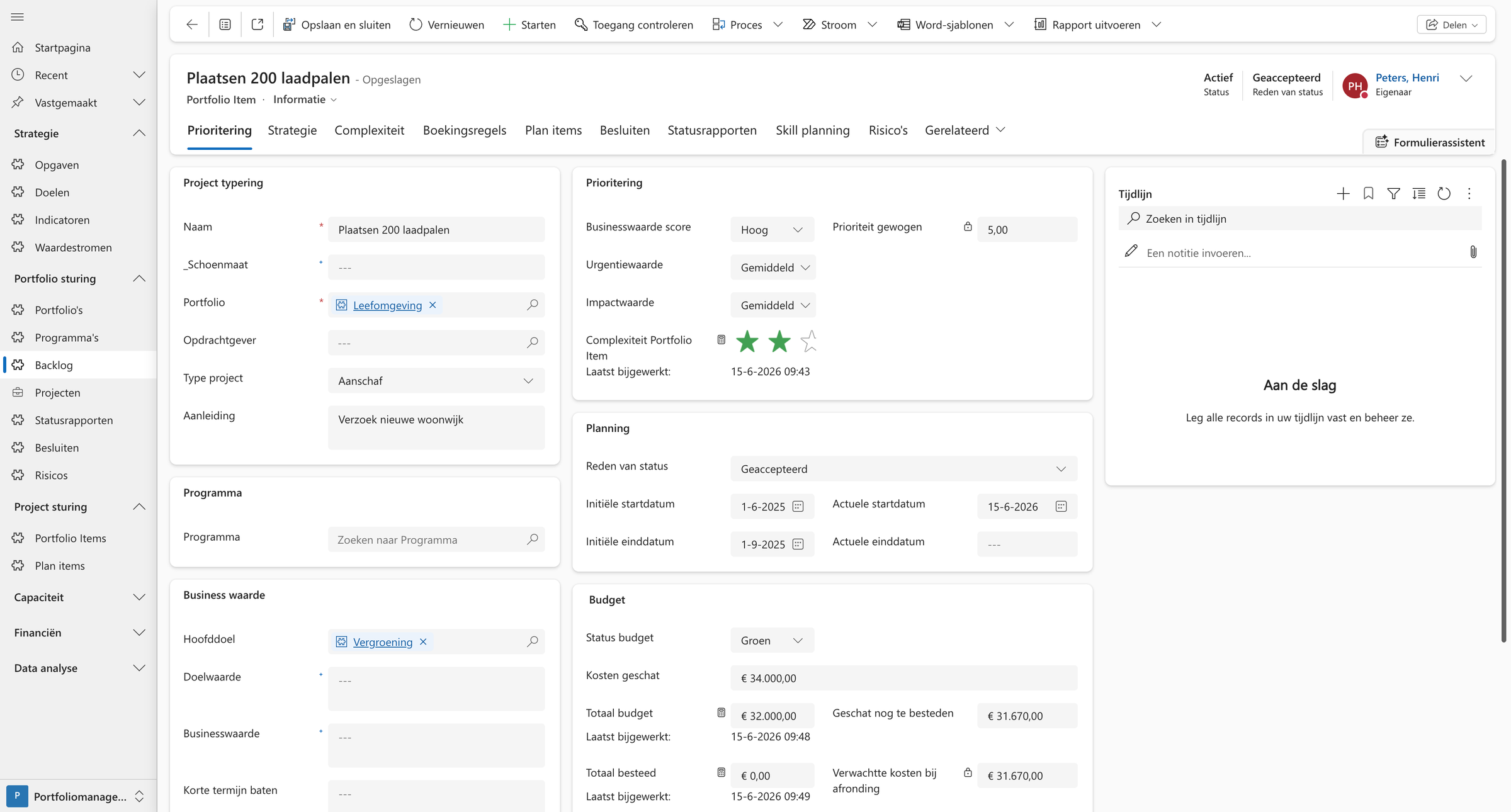Open the Plan items tab
This screenshot has height=812, width=1511.
coord(553,130)
